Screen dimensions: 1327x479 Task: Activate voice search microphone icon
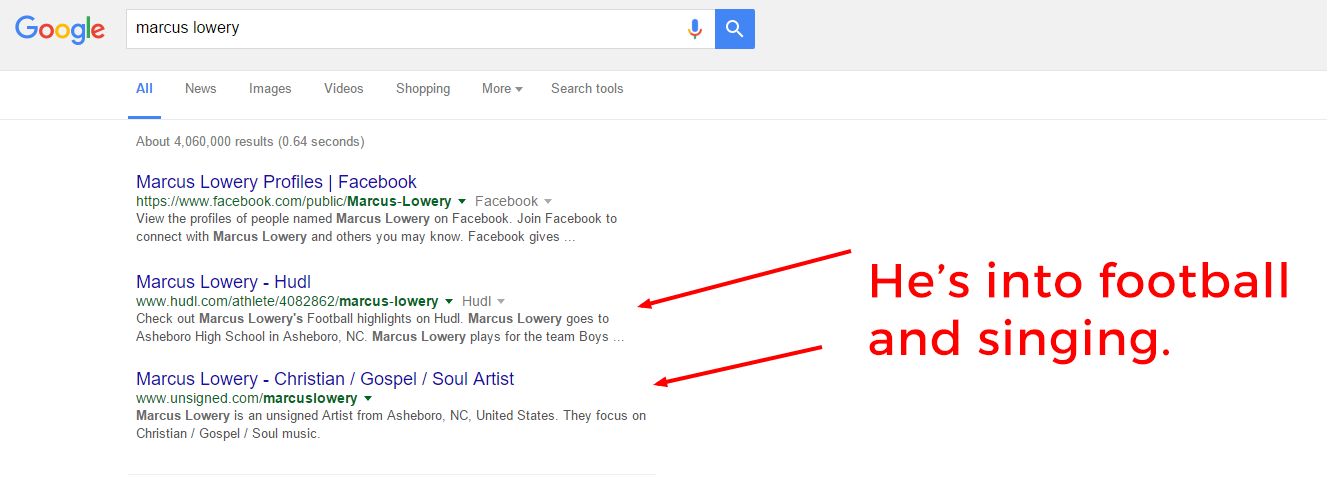point(694,29)
